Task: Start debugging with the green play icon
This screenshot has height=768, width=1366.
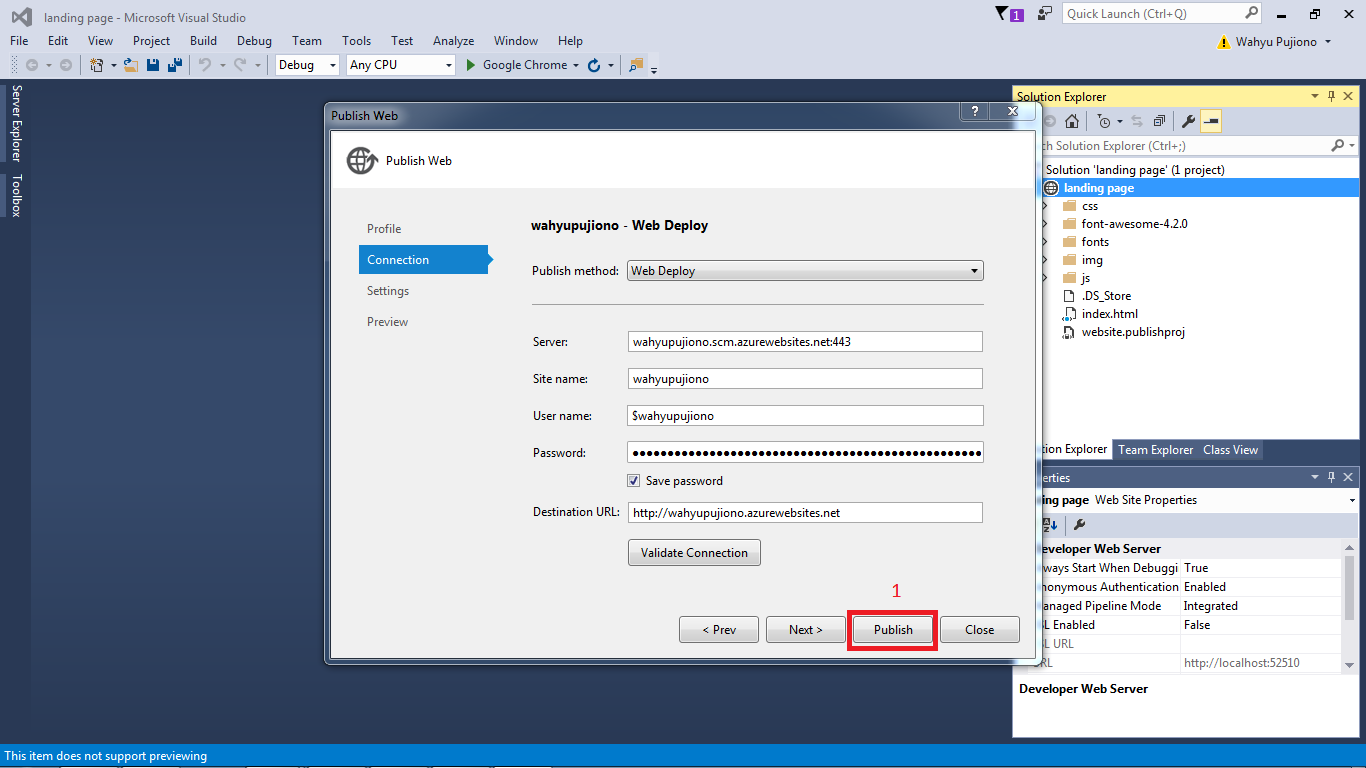Action: pos(471,65)
